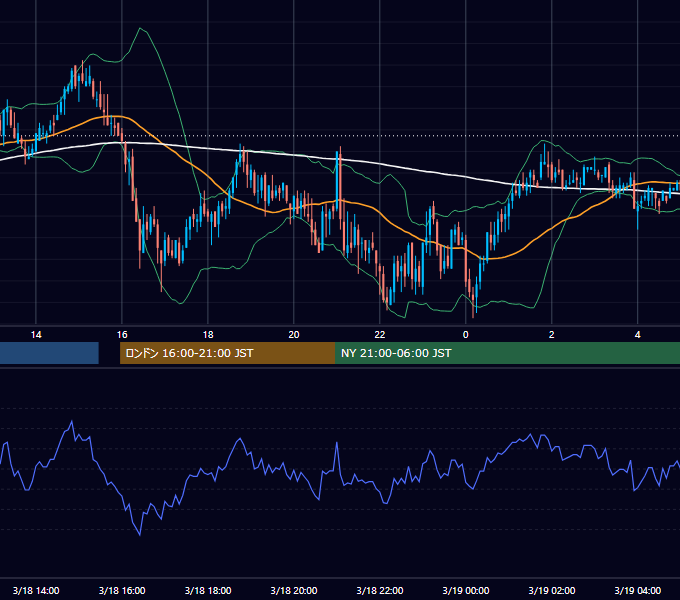Screen dimensions: 680x600
Task: Click the 3/19 00:00 time label
Action: pos(465,590)
